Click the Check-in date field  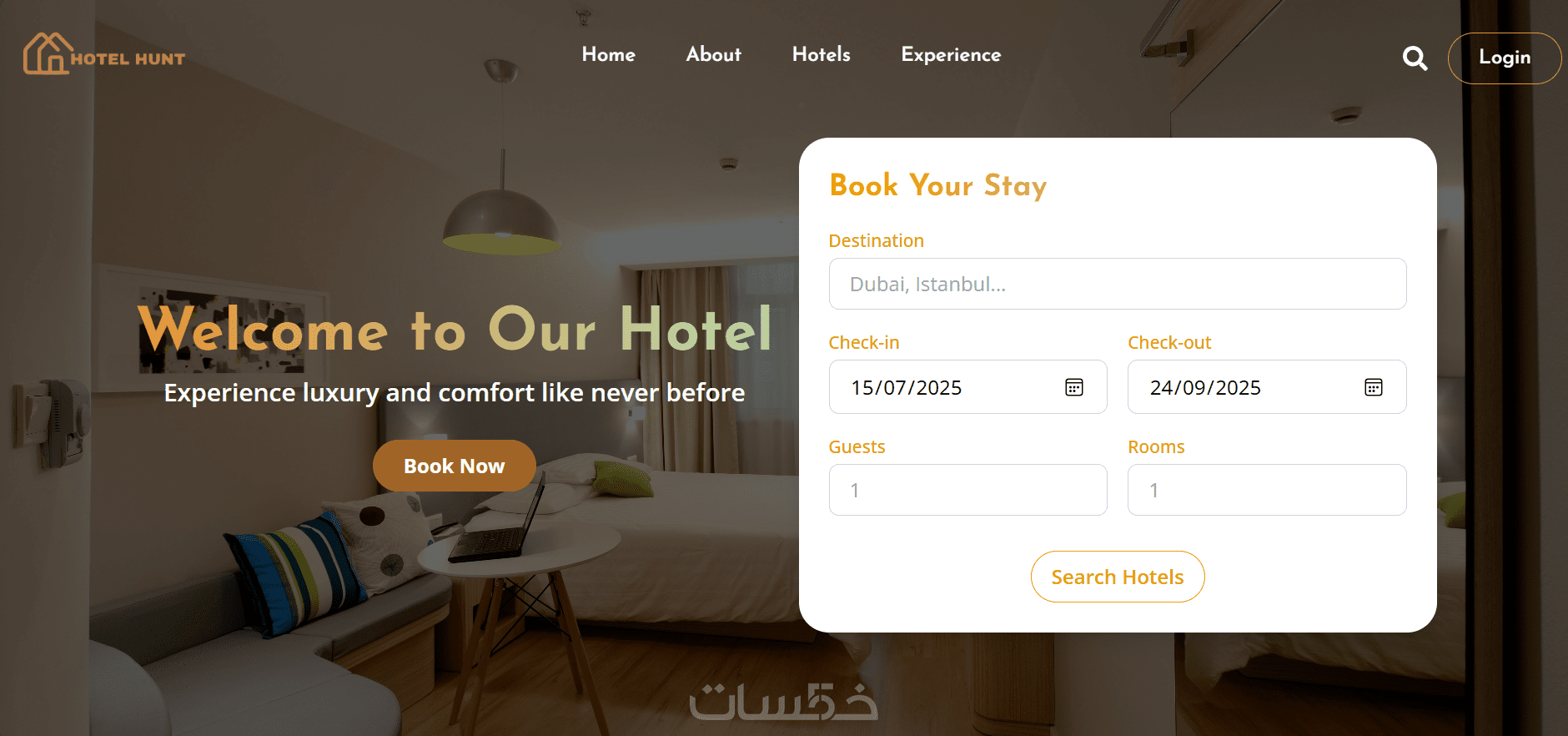click(x=968, y=387)
